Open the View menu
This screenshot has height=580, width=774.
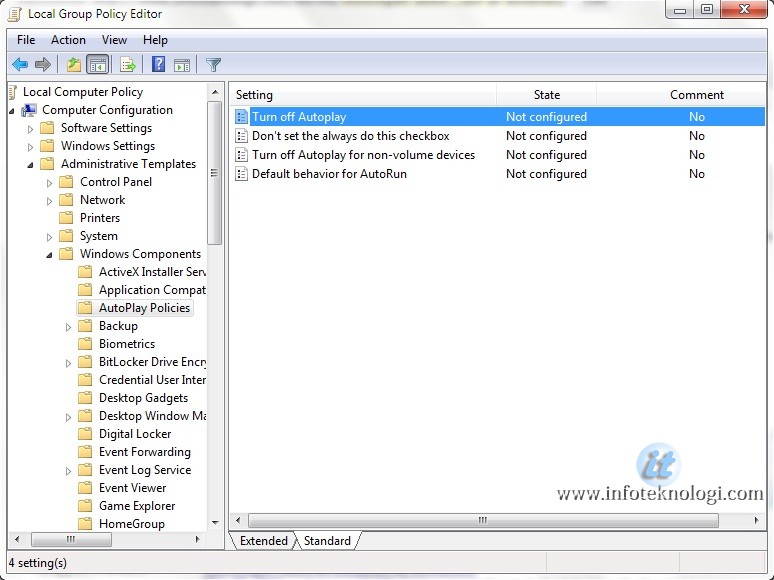[114, 40]
